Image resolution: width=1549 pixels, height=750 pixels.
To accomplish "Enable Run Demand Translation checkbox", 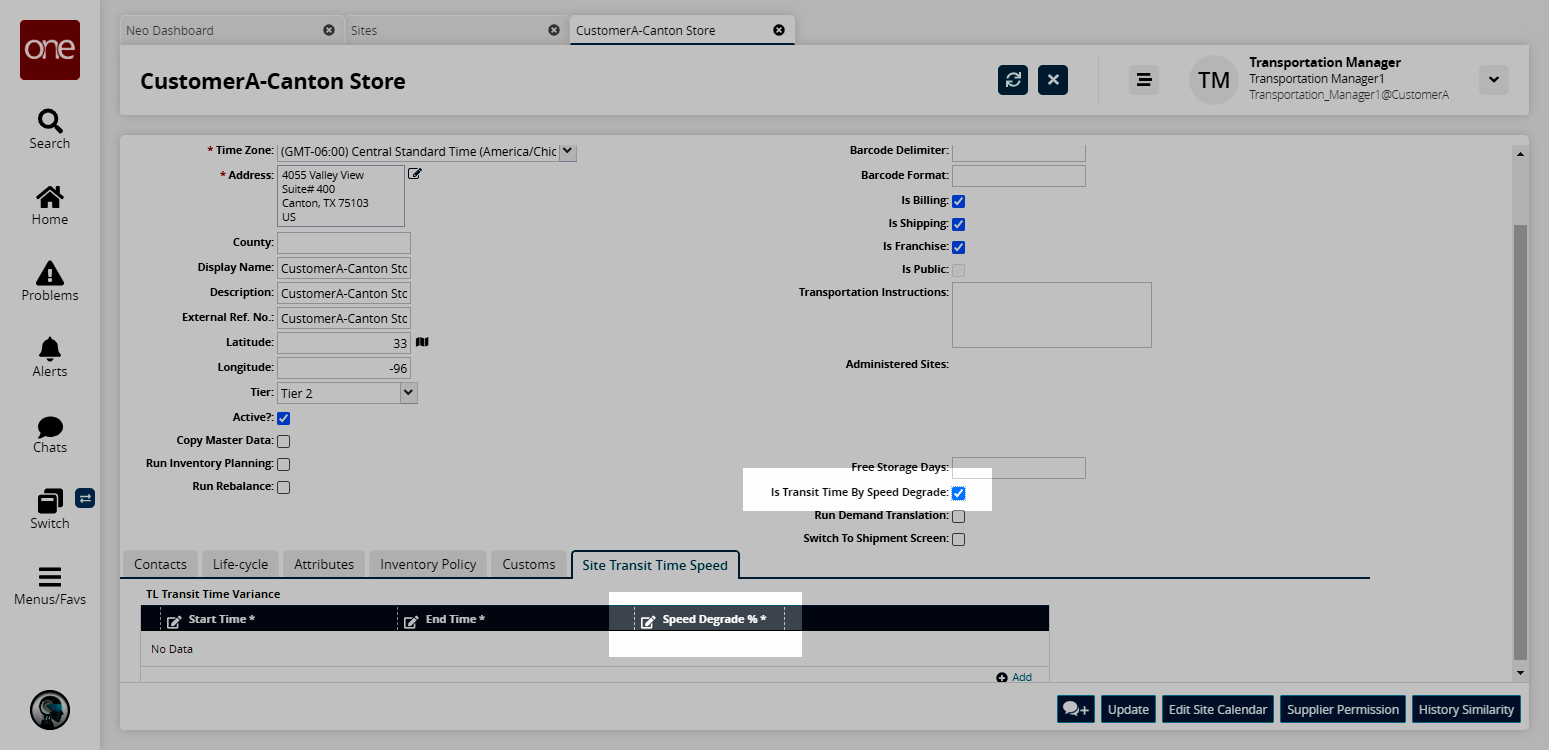I will pos(959,516).
